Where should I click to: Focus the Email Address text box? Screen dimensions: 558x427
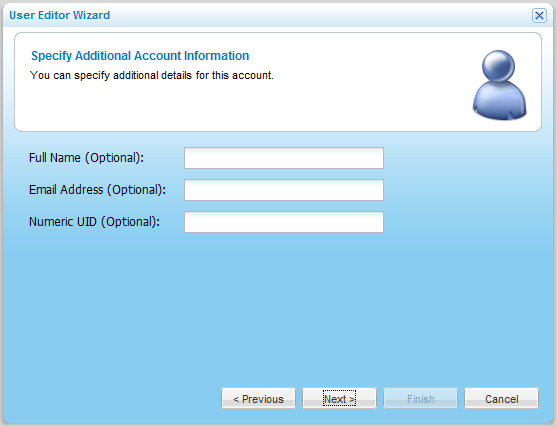[284, 190]
